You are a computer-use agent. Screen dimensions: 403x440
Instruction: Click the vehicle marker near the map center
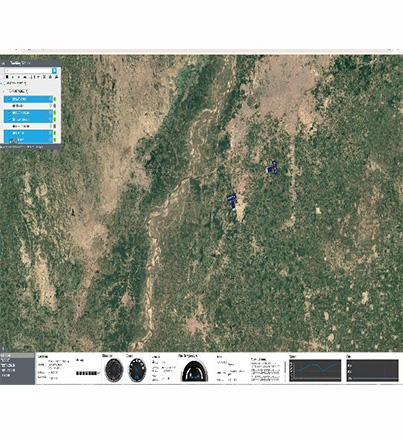(x=232, y=201)
